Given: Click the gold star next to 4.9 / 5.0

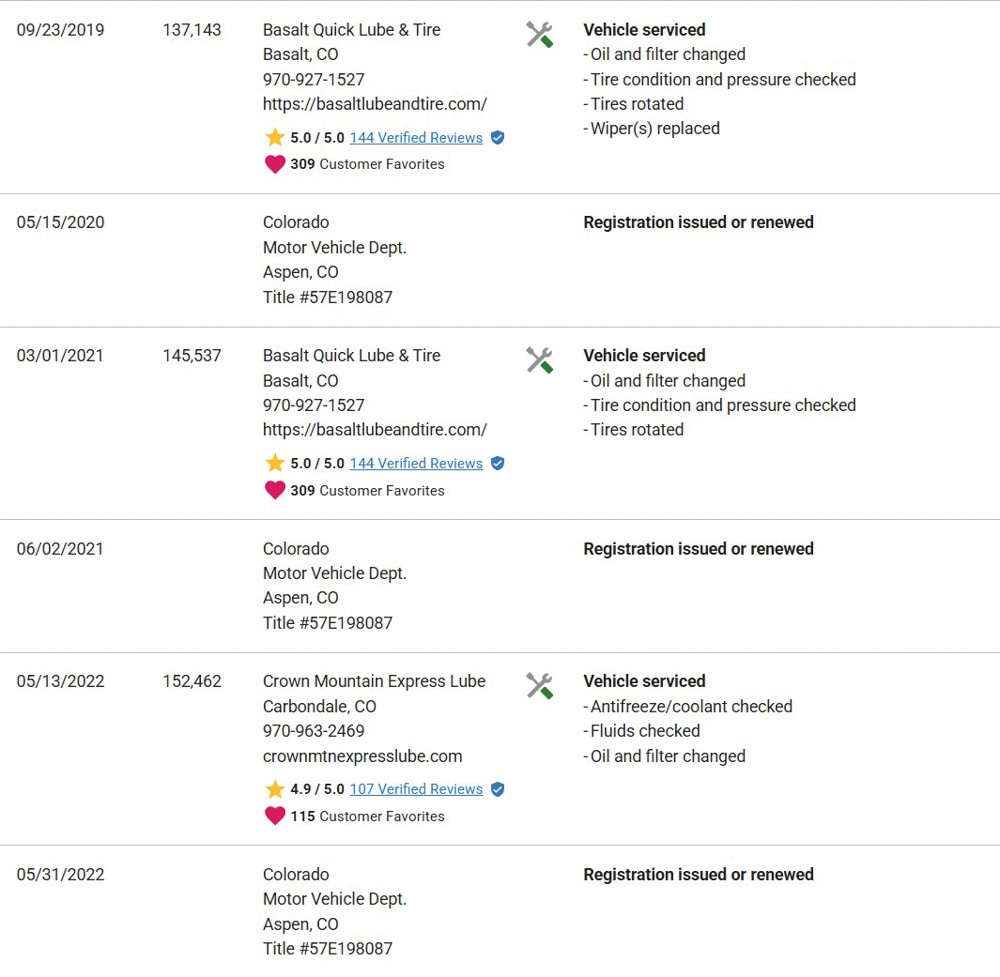Looking at the screenshot, I should click(x=275, y=789).
